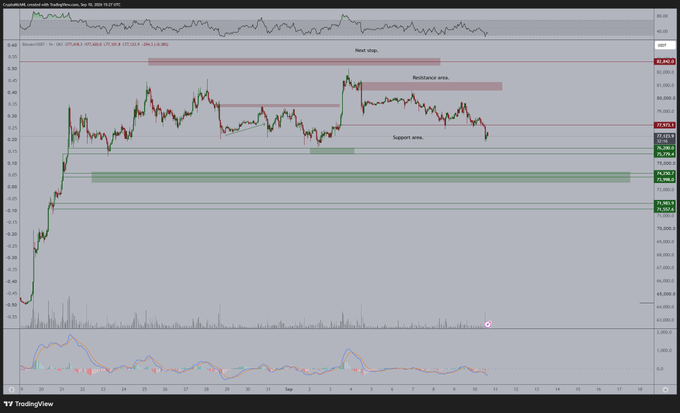The image size is (680, 413).
Task: Click the circular icon at the time axis's left end
Action: (12, 390)
